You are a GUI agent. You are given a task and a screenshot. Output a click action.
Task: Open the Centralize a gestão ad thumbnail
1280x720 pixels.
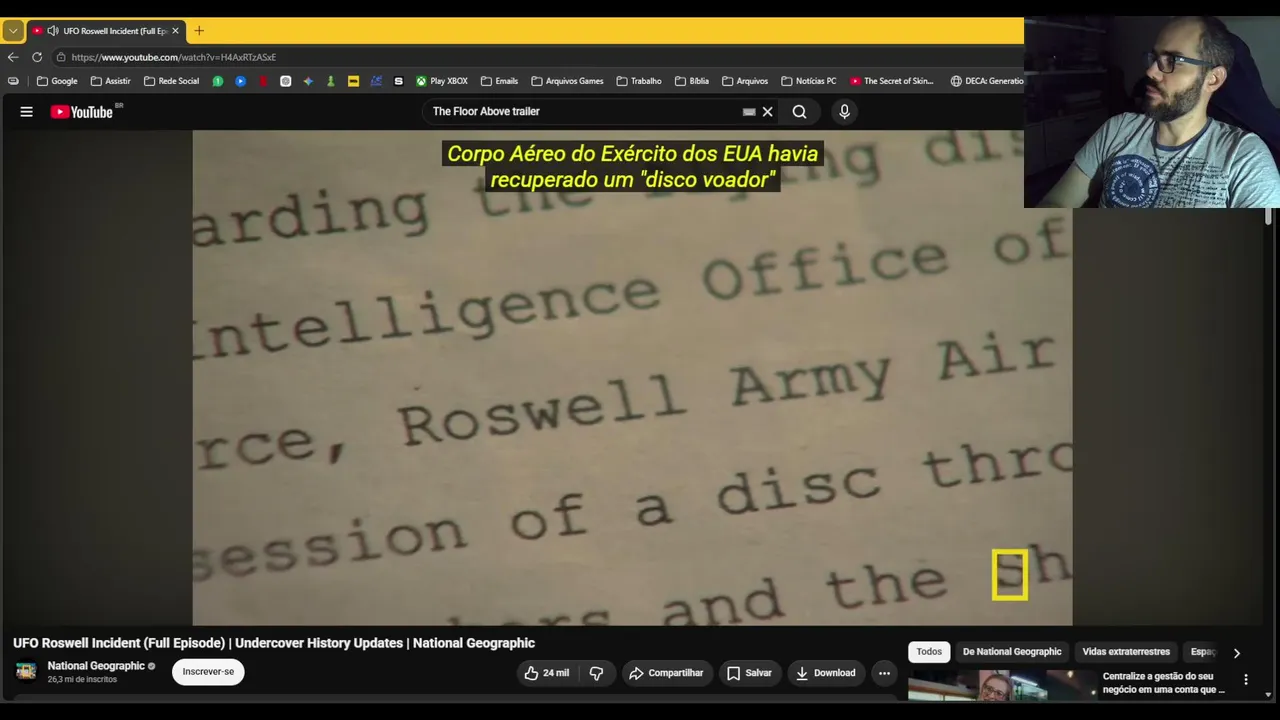(x=1001, y=685)
